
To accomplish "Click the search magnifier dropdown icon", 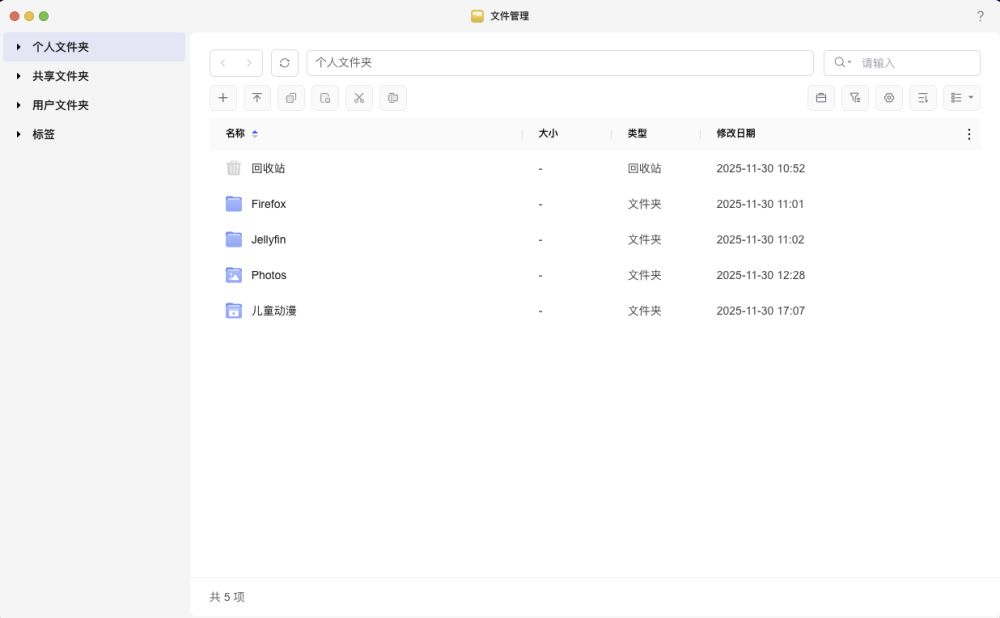I will pyautogui.click(x=842, y=63).
